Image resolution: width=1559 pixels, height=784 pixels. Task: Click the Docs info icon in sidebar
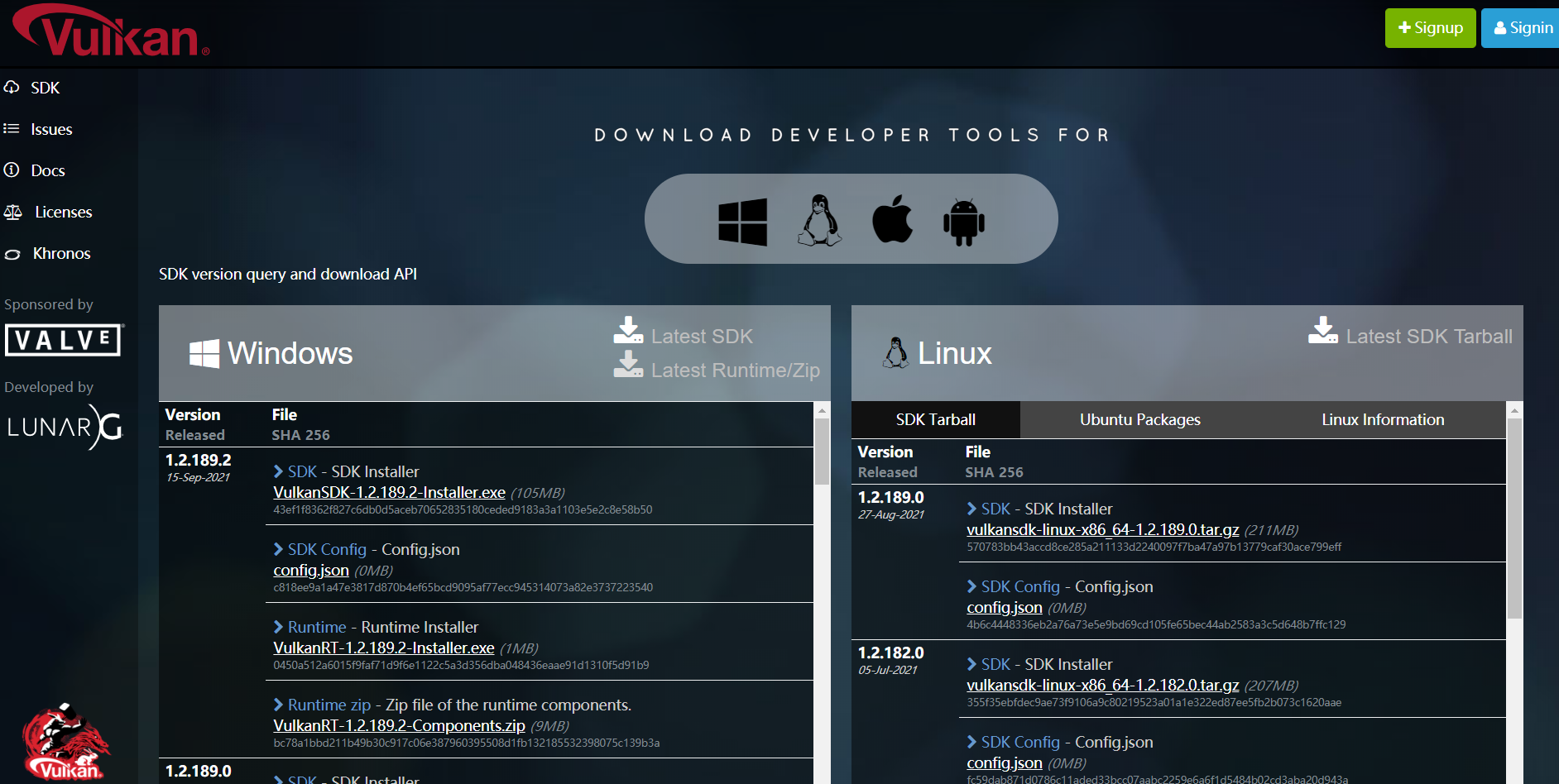[12, 170]
